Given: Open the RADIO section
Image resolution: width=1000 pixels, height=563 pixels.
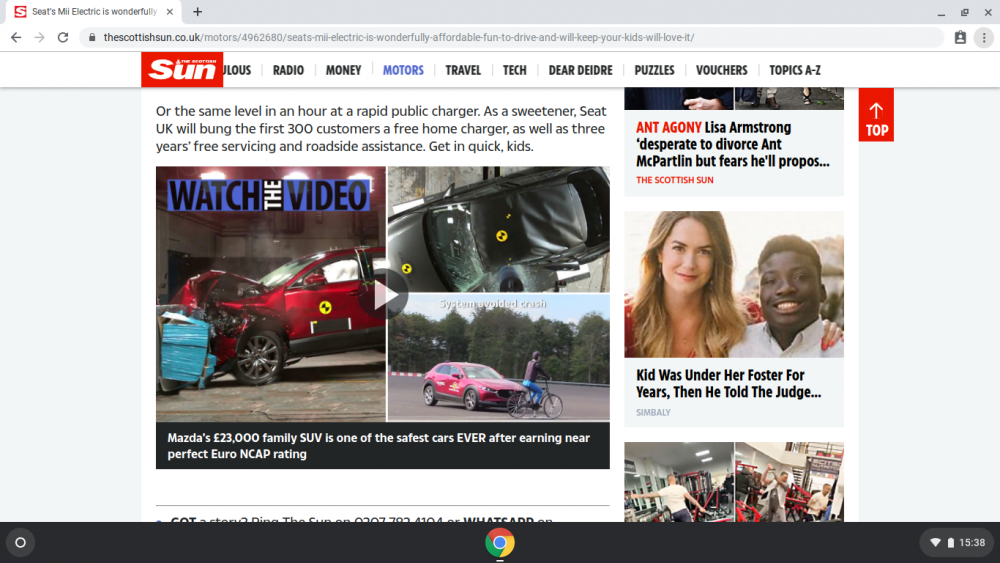Looking at the screenshot, I should tap(288, 70).
